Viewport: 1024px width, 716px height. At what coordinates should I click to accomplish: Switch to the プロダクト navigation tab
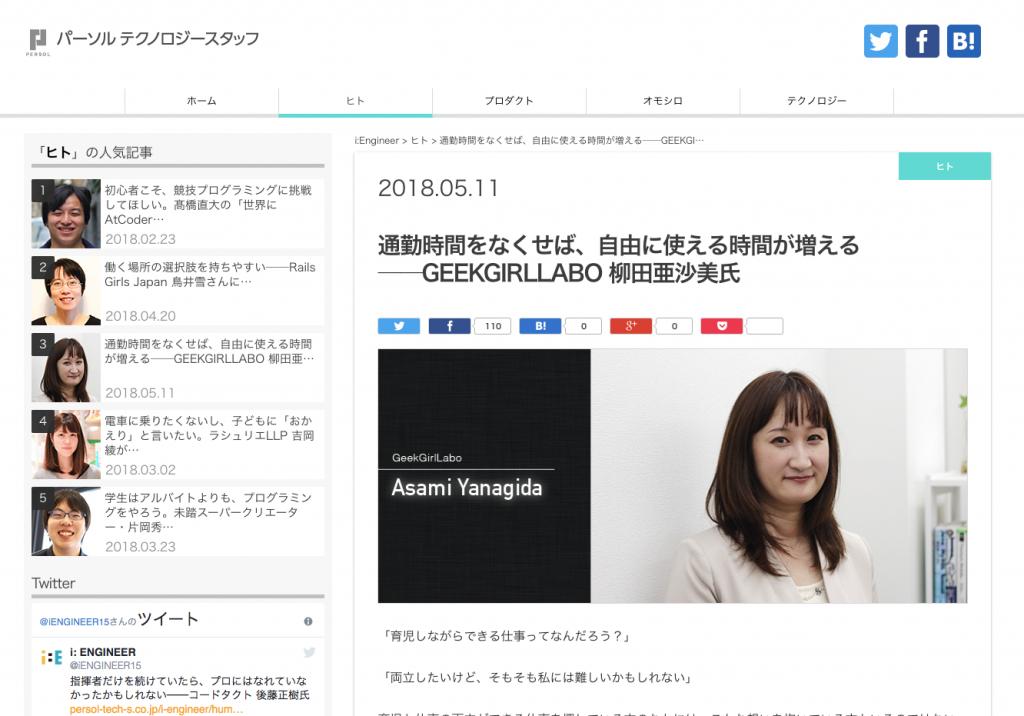coord(509,101)
